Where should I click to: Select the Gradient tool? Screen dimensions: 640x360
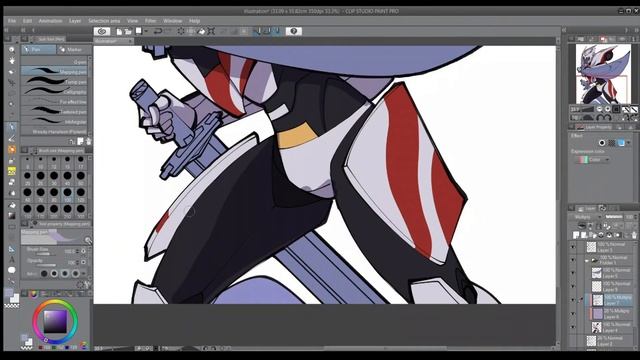point(11,216)
